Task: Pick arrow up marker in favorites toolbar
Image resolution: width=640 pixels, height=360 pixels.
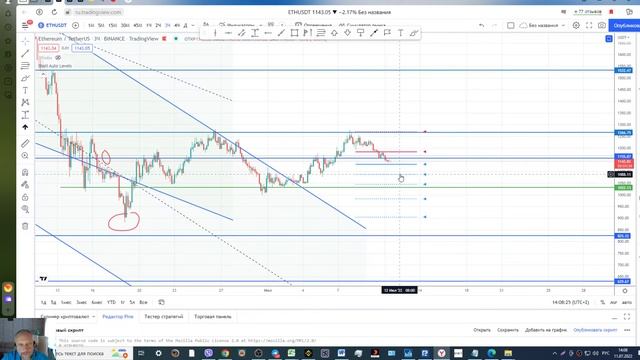Action: [x=334, y=33]
